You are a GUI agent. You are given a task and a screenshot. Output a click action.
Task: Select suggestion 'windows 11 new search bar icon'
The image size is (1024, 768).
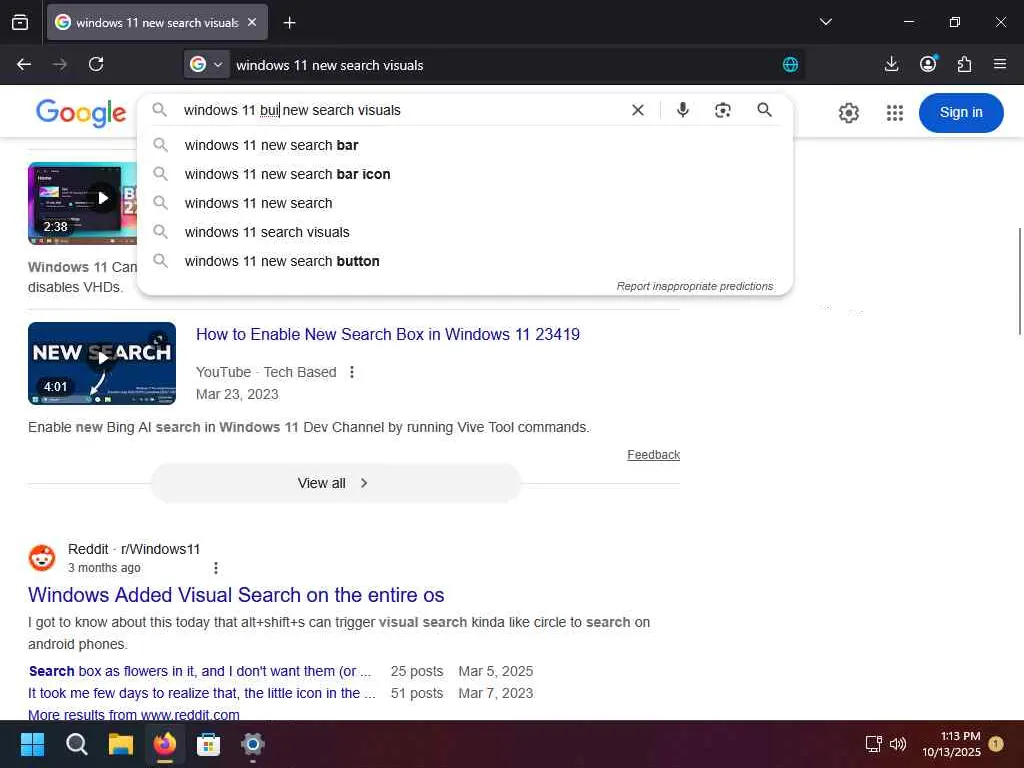pyautogui.click(x=465, y=174)
